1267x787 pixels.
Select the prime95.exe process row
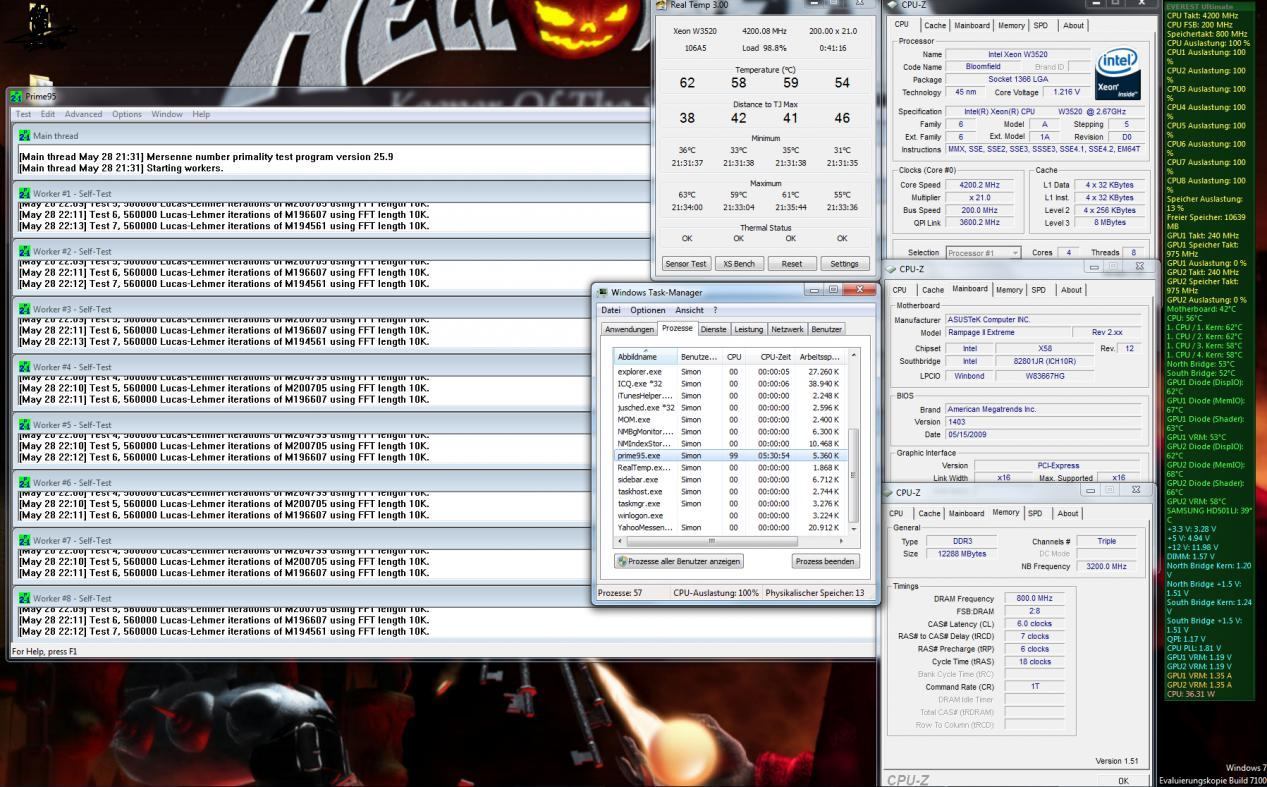pos(730,455)
